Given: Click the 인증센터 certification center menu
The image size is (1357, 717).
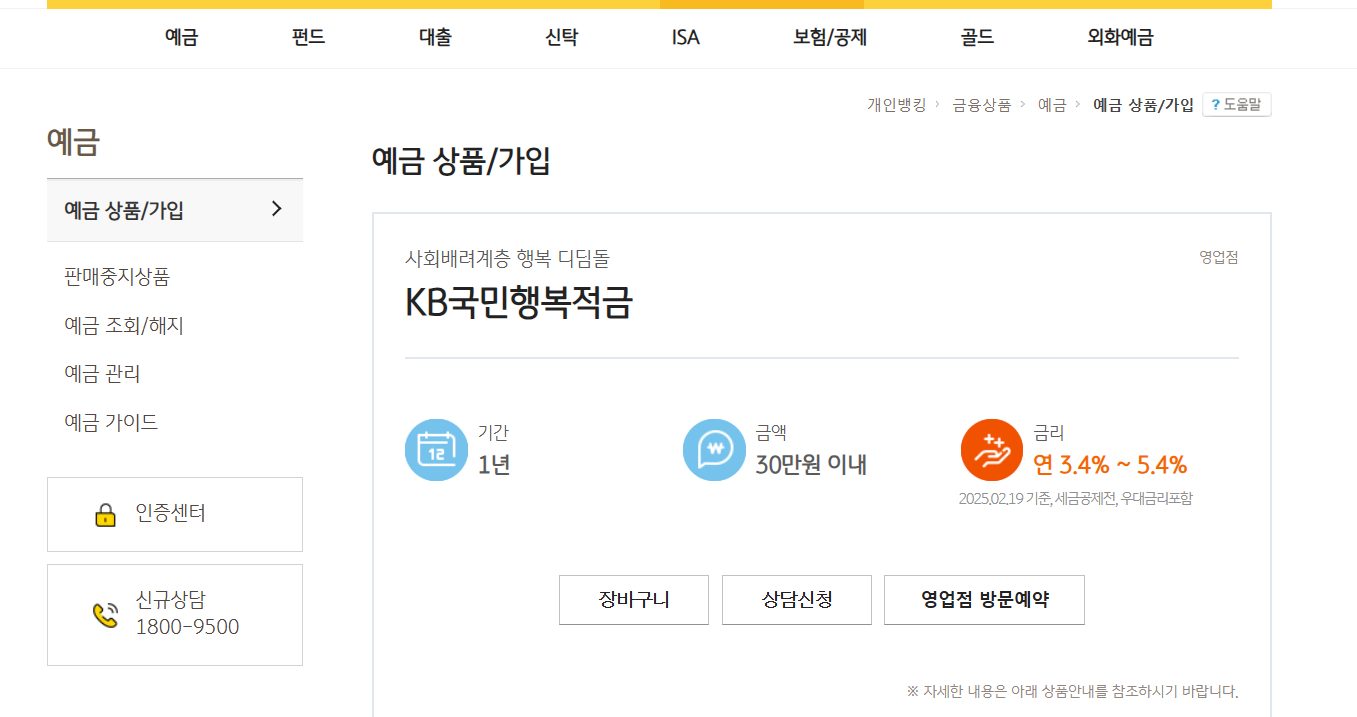Looking at the screenshot, I should tap(174, 514).
